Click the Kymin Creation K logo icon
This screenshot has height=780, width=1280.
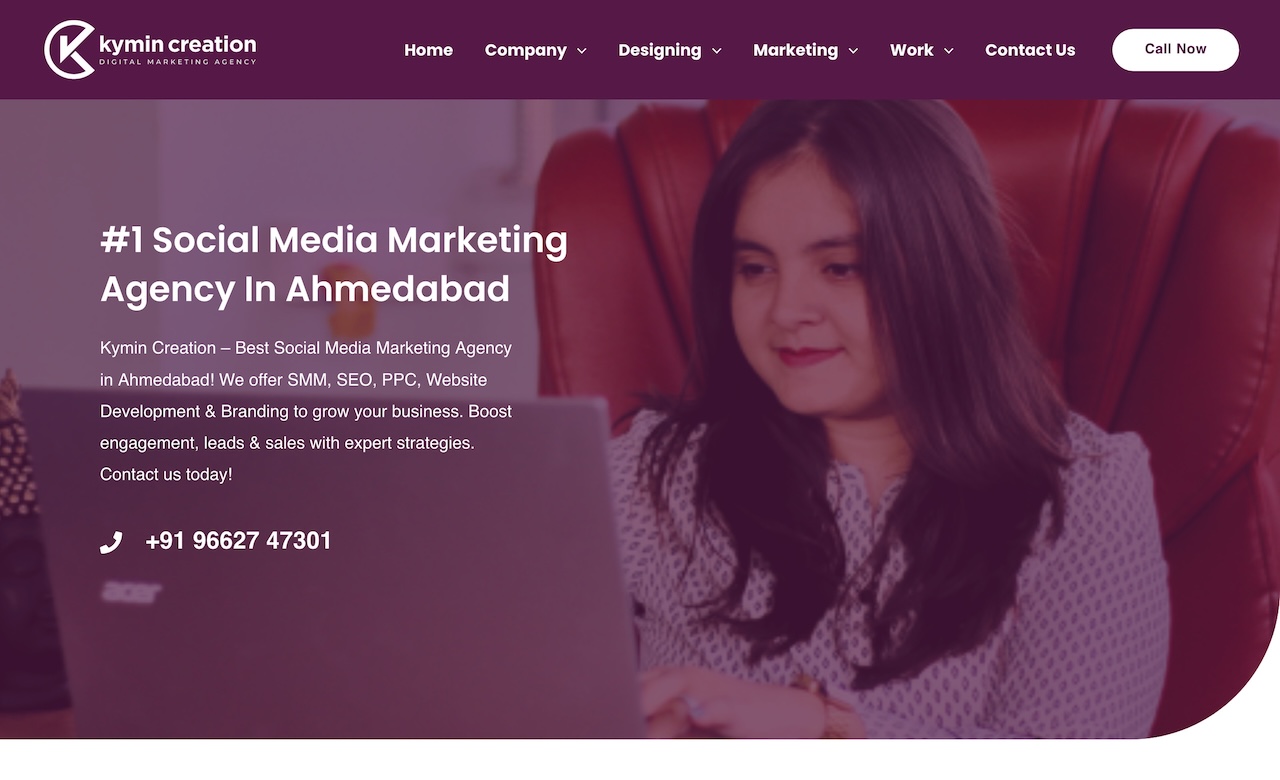(x=70, y=49)
